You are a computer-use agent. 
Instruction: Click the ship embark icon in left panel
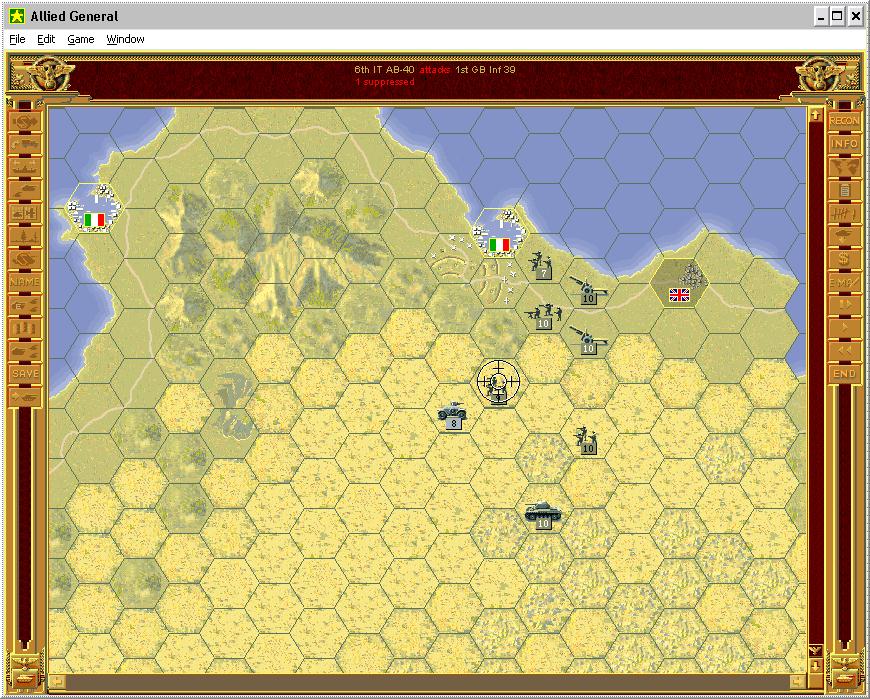pyautogui.click(x=25, y=166)
